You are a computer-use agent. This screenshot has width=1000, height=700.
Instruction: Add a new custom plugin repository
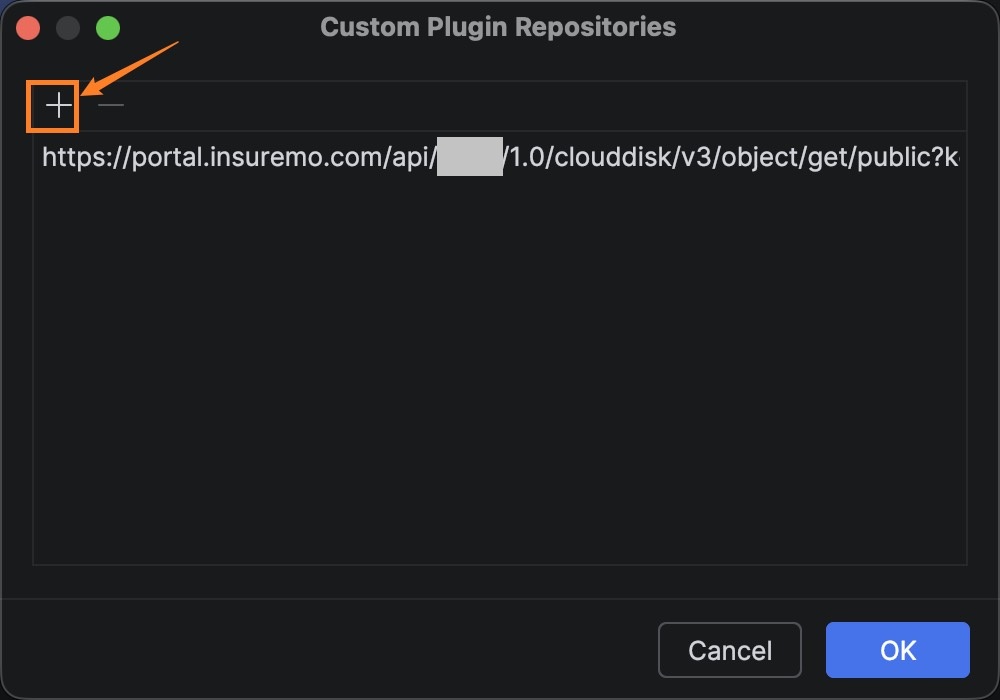pos(58,105)
